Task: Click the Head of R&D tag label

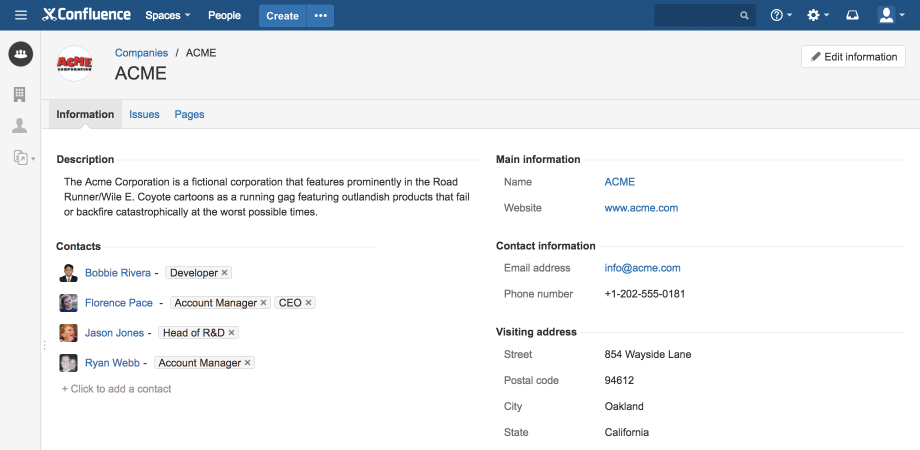Action: click(194, 333)
